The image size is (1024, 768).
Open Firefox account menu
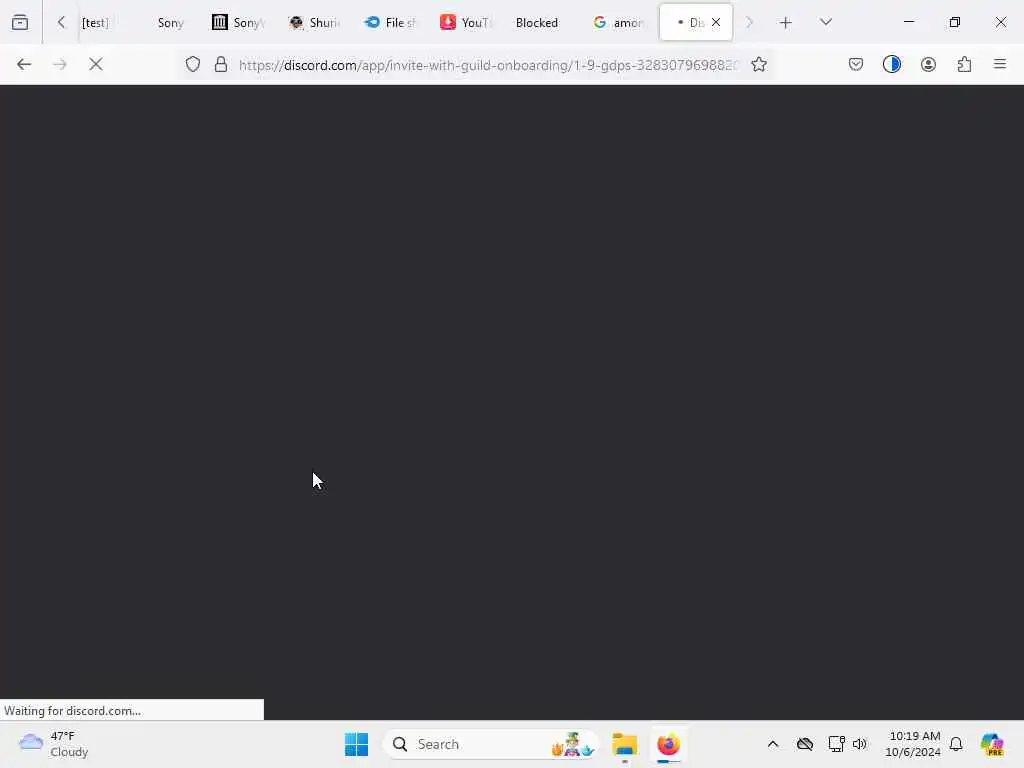pos(928,64)
